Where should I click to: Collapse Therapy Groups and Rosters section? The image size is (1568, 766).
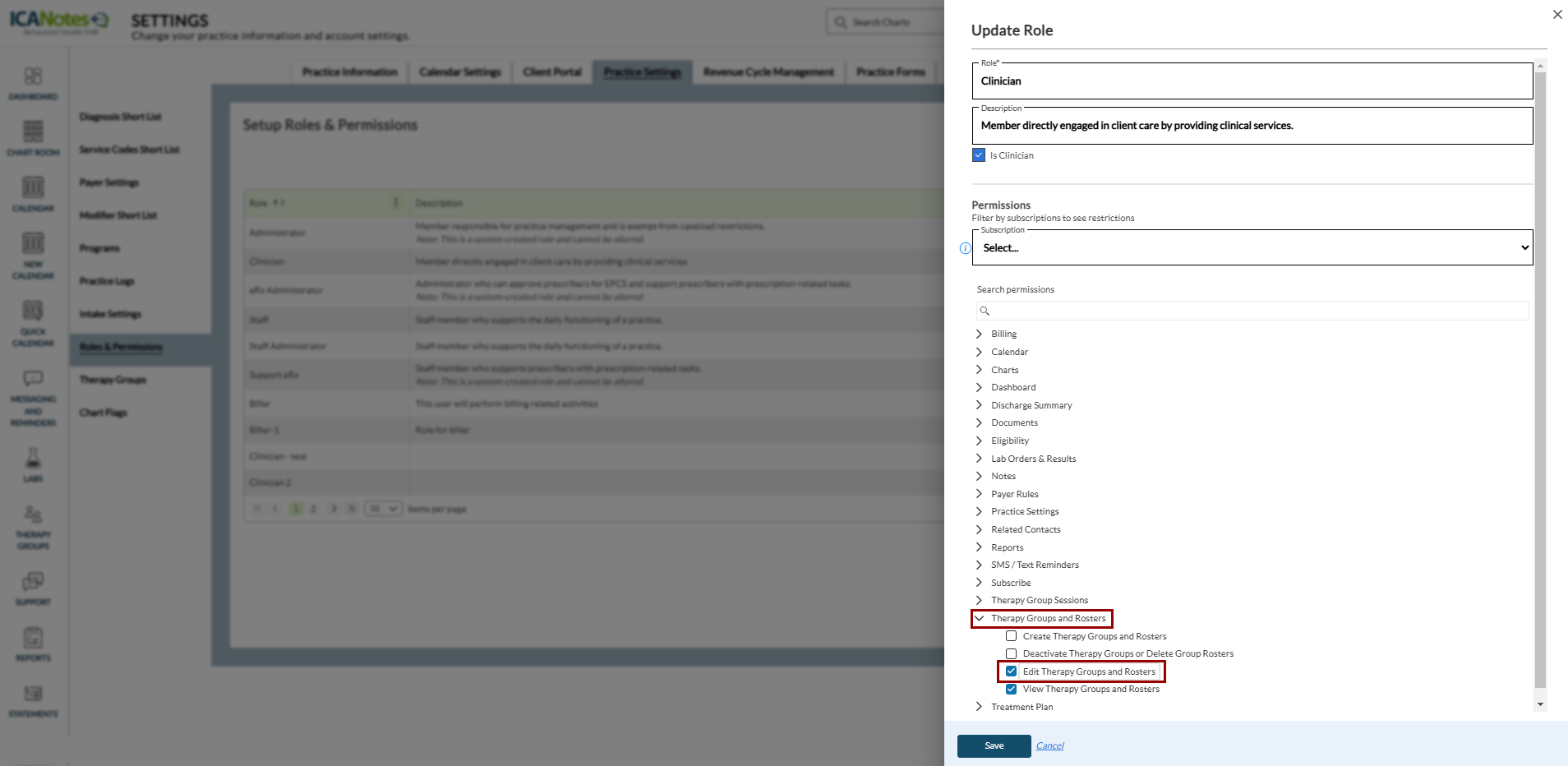(979, 618)
